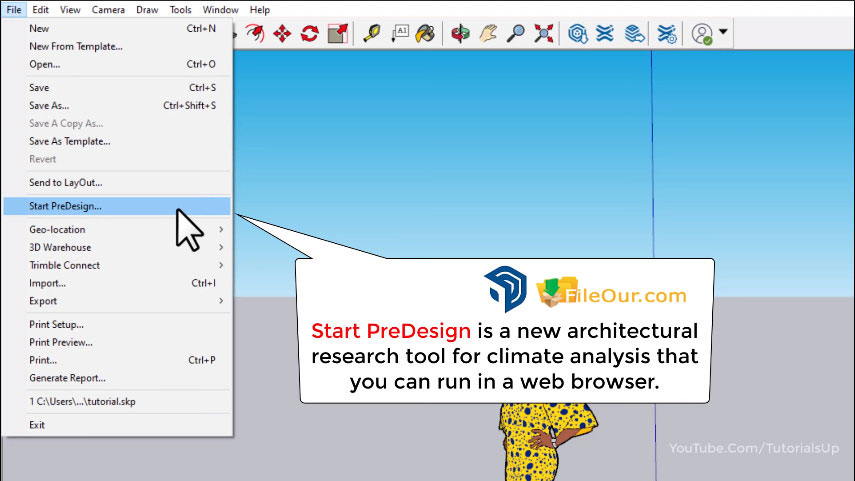Viewport: 855px width, 481px height.
Task: Open the Extension Manager icon
Action: coord(668,34)
